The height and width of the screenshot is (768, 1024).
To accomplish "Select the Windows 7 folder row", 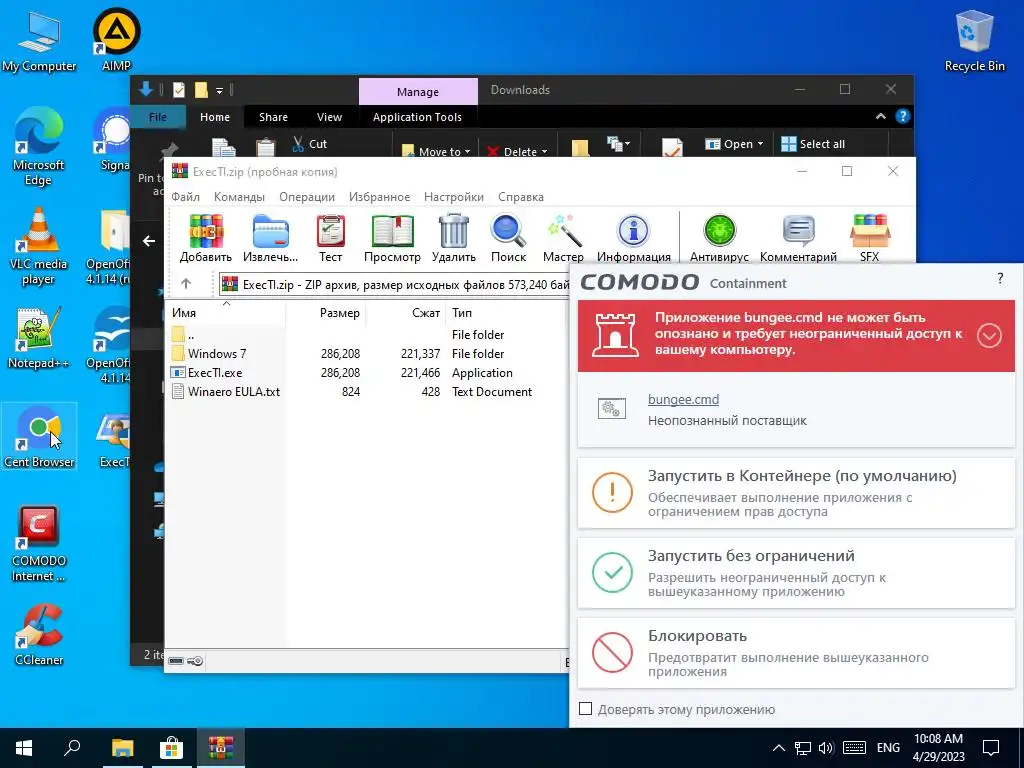I will [217, 353].
